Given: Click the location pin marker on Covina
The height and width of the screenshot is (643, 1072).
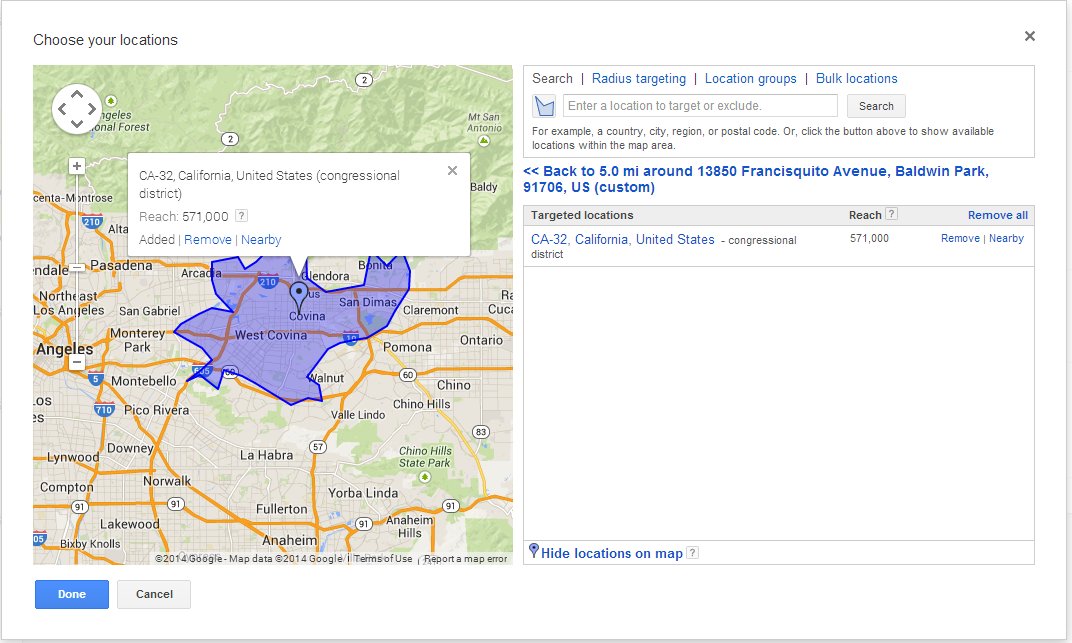Looking at the screenshot, I should [298, 296].
